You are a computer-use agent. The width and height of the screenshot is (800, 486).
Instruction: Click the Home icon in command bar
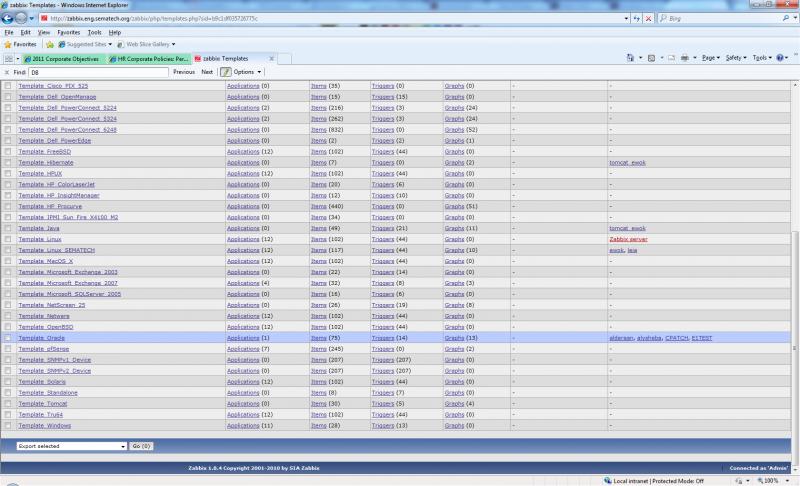[631, 58]
